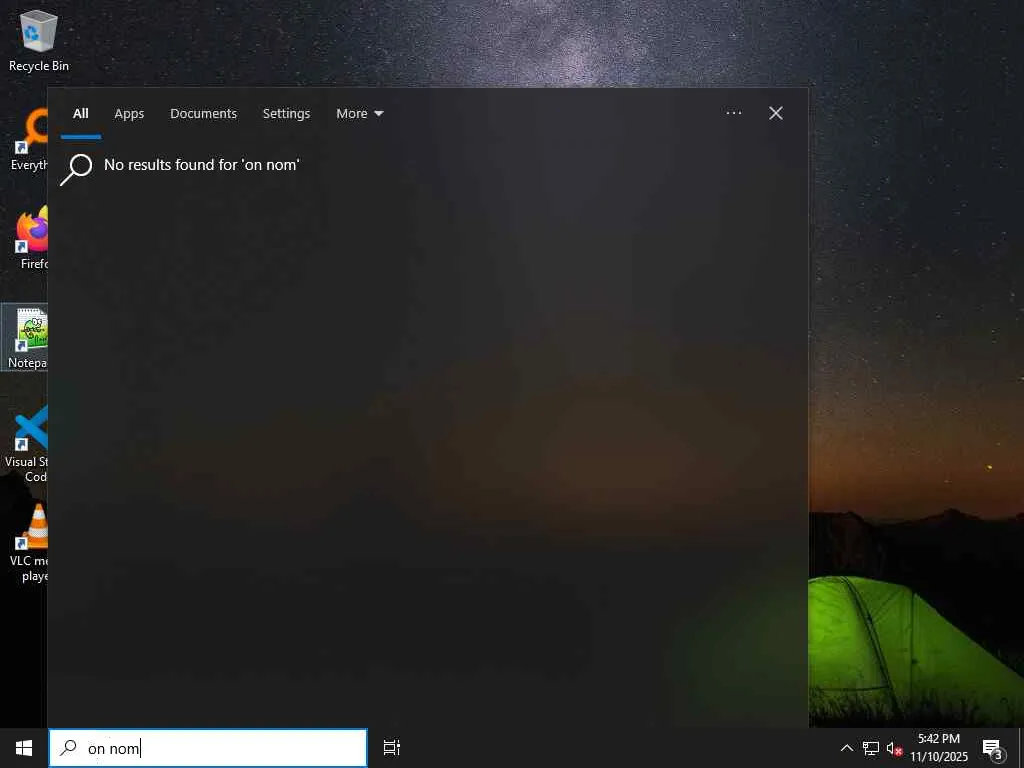Click the taskbar clock showing 5:42 PM
The image size is (1024, 768).
pos(939,748)
